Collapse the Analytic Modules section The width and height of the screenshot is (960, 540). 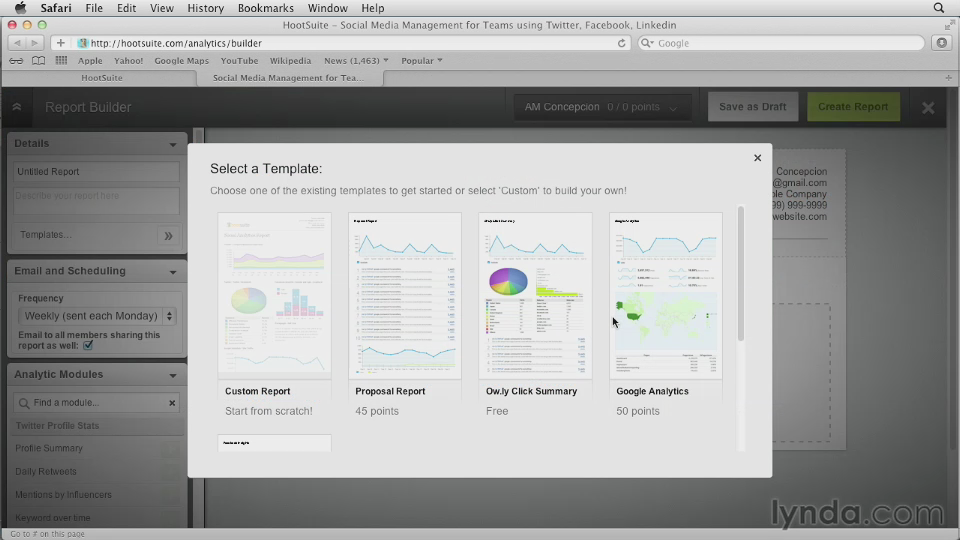click(173, 375)
